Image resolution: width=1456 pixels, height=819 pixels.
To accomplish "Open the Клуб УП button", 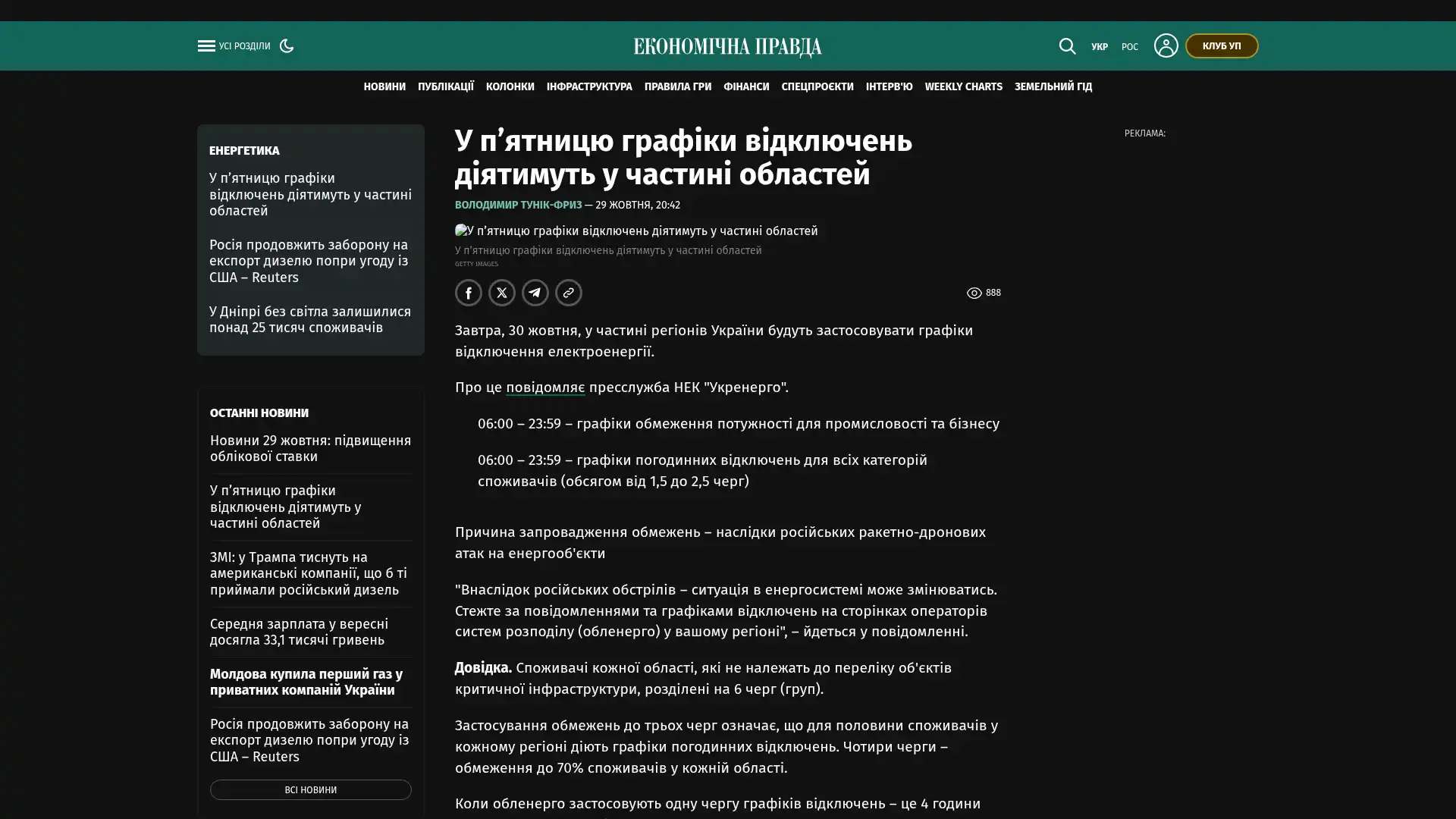I will (1222, 46).
